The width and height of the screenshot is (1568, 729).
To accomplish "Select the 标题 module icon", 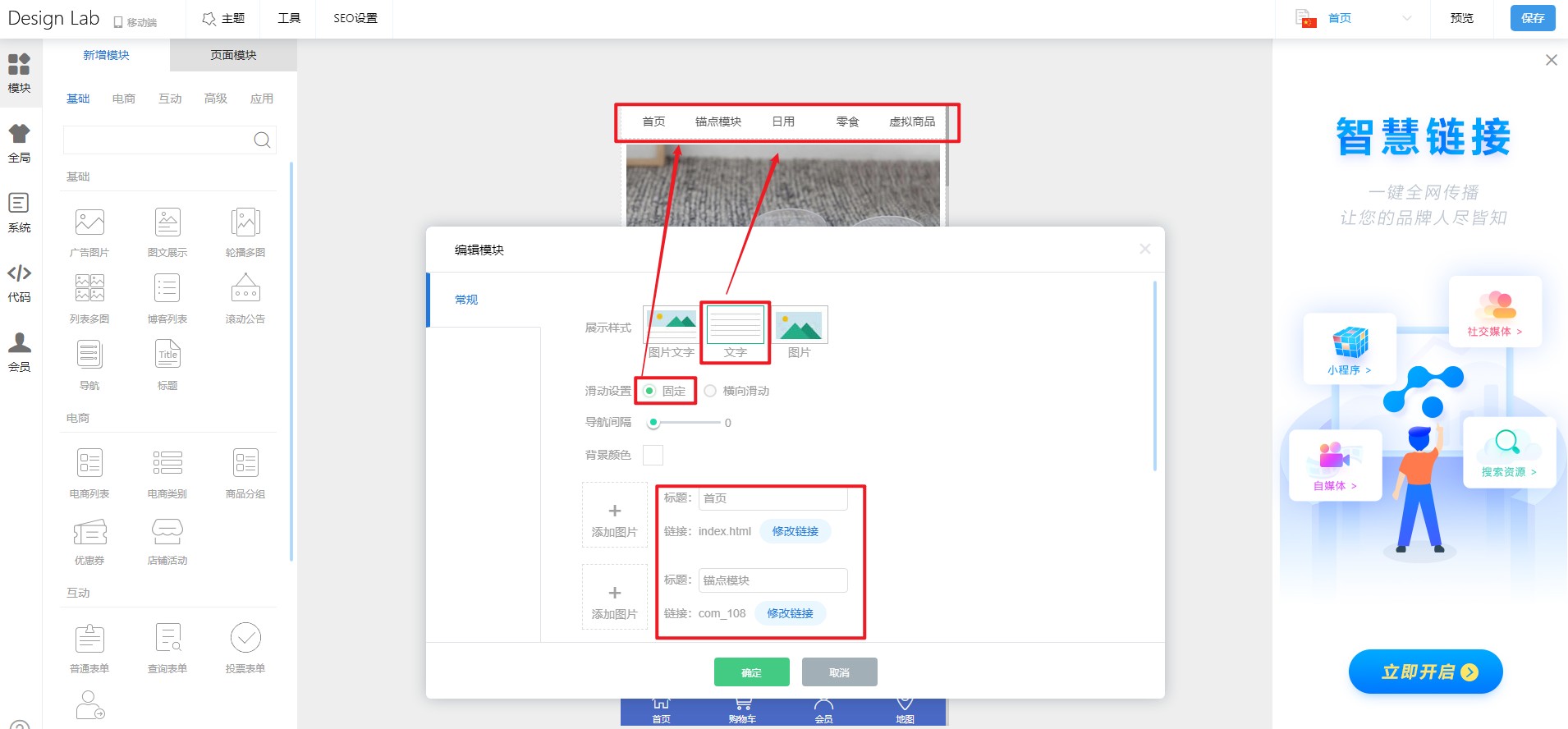I will 167,355.
